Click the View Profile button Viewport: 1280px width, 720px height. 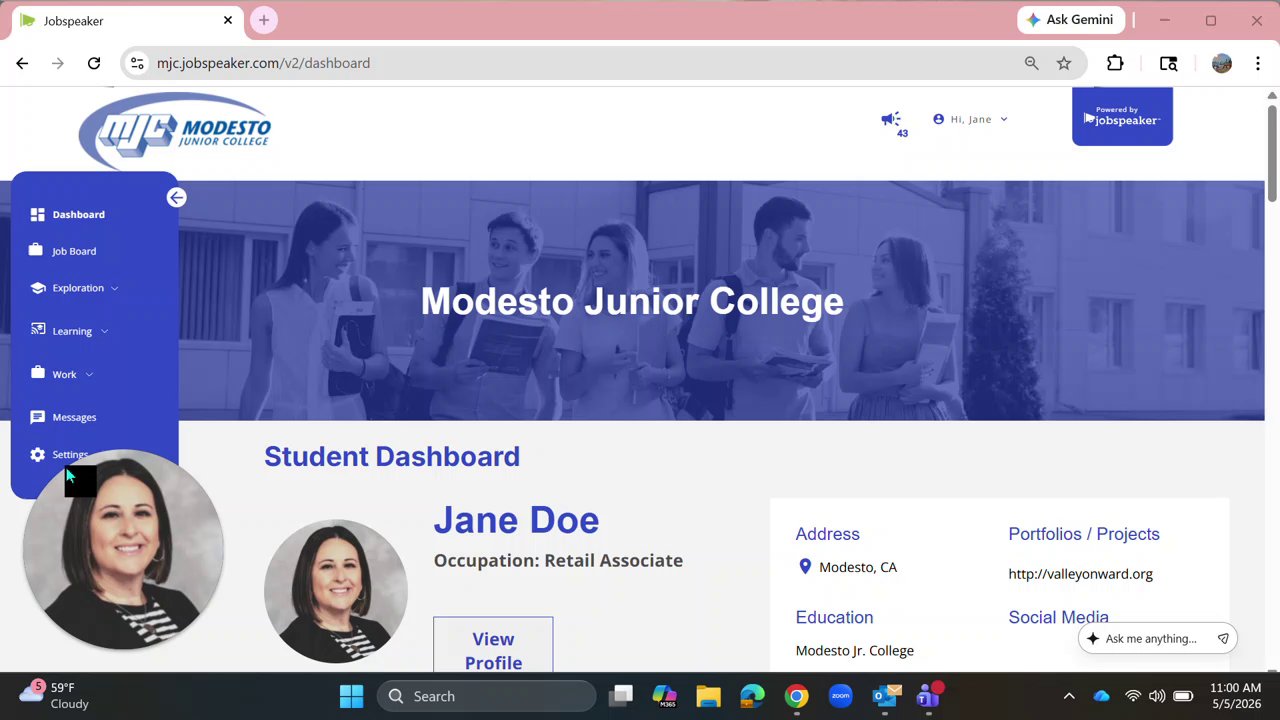coord(493,645)
